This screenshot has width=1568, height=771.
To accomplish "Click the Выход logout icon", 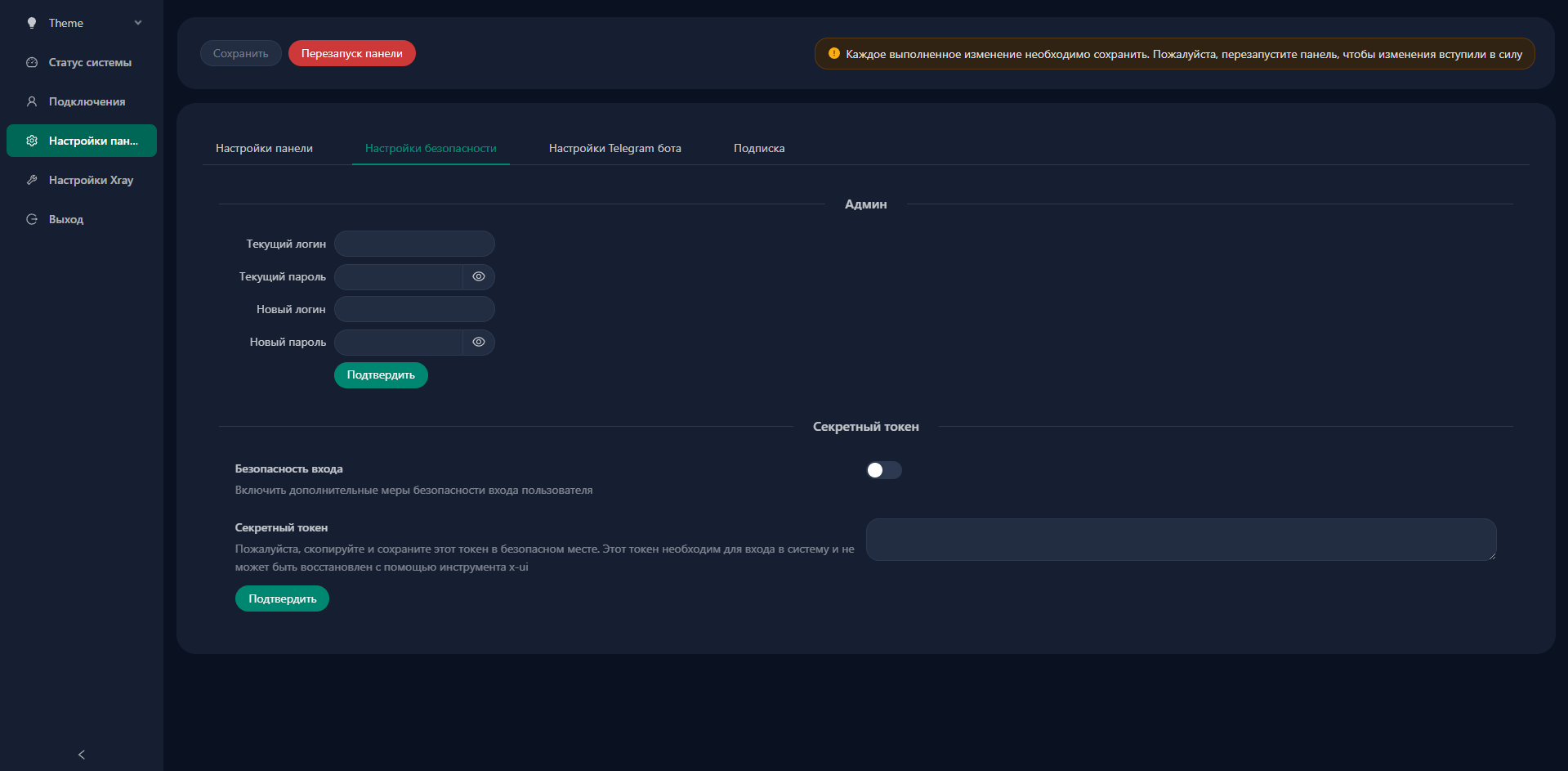I will coord(32,219).
